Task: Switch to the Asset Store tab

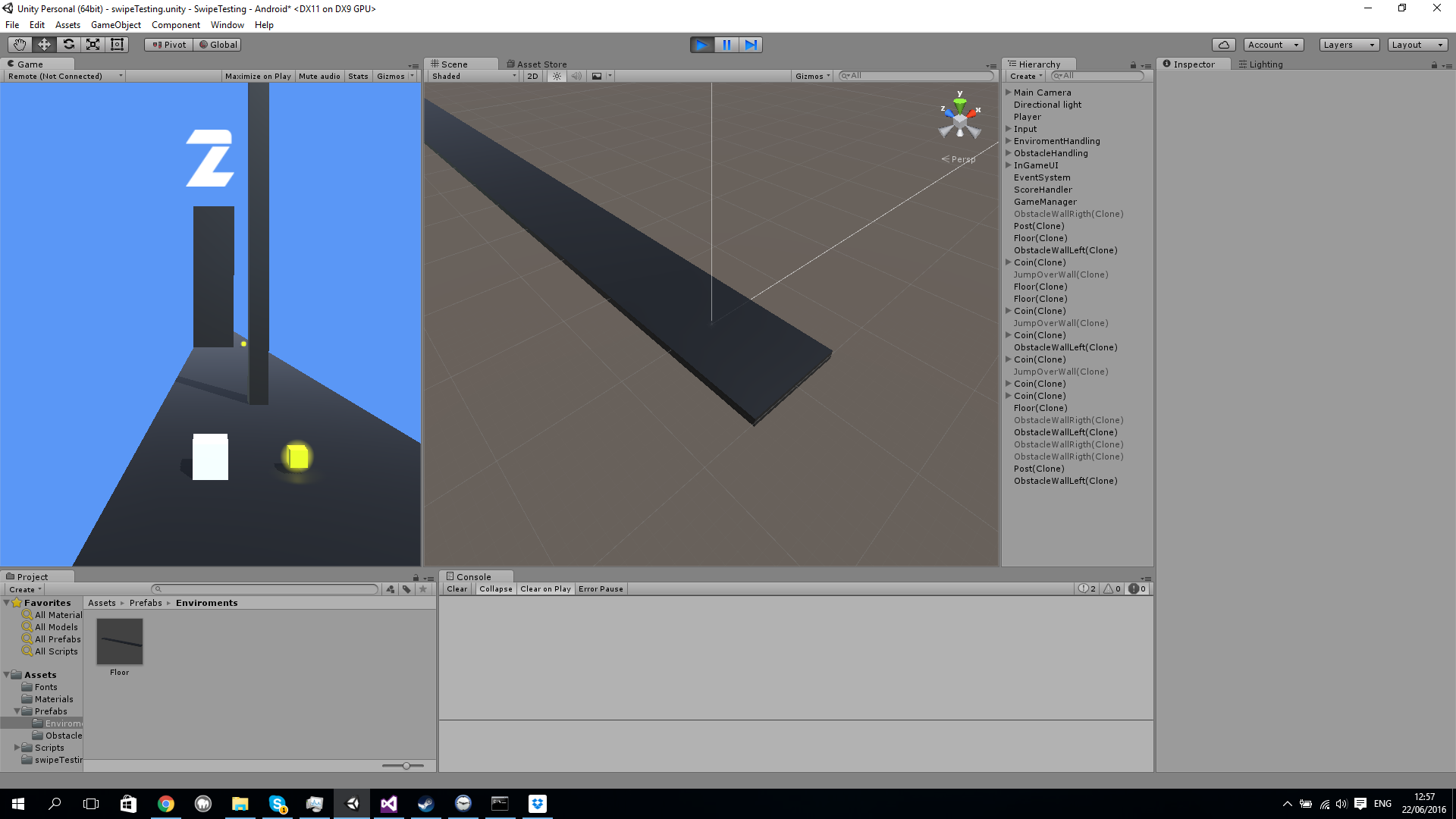Action: click(x=537, y=64)
